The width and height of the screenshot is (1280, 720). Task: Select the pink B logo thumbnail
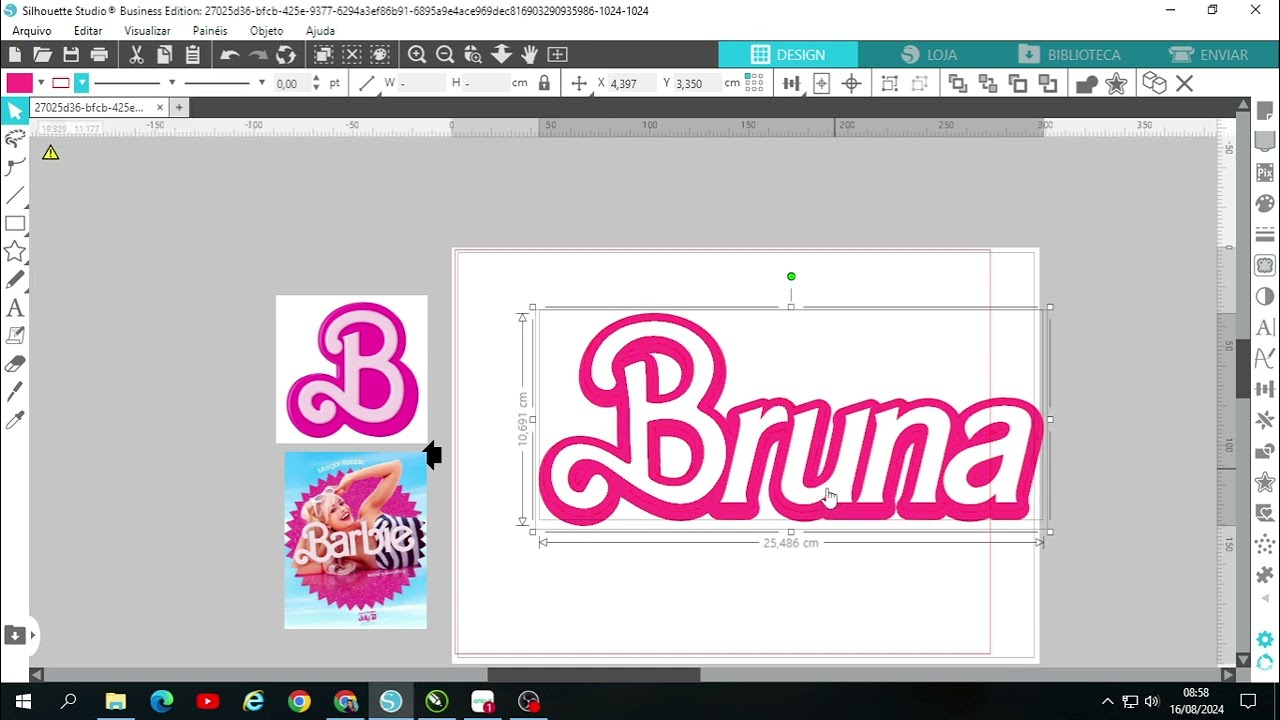tap(351, 369)
